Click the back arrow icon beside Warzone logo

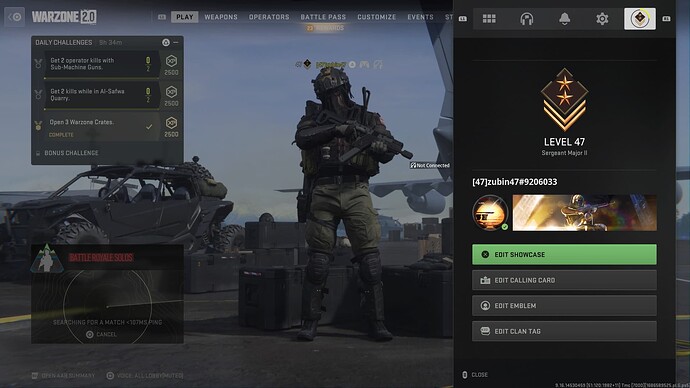(x=15, y=17)
